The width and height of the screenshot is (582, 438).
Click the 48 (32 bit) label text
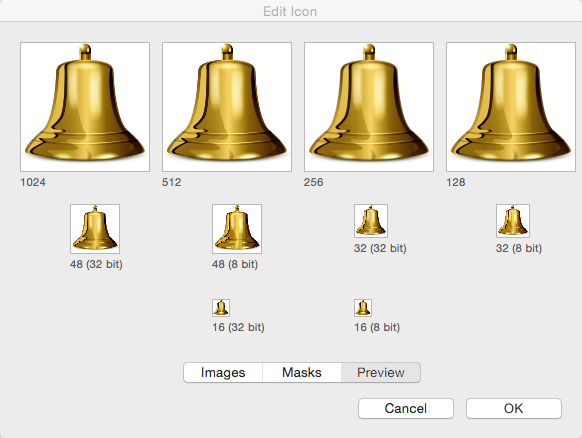(x=96, y=264)
